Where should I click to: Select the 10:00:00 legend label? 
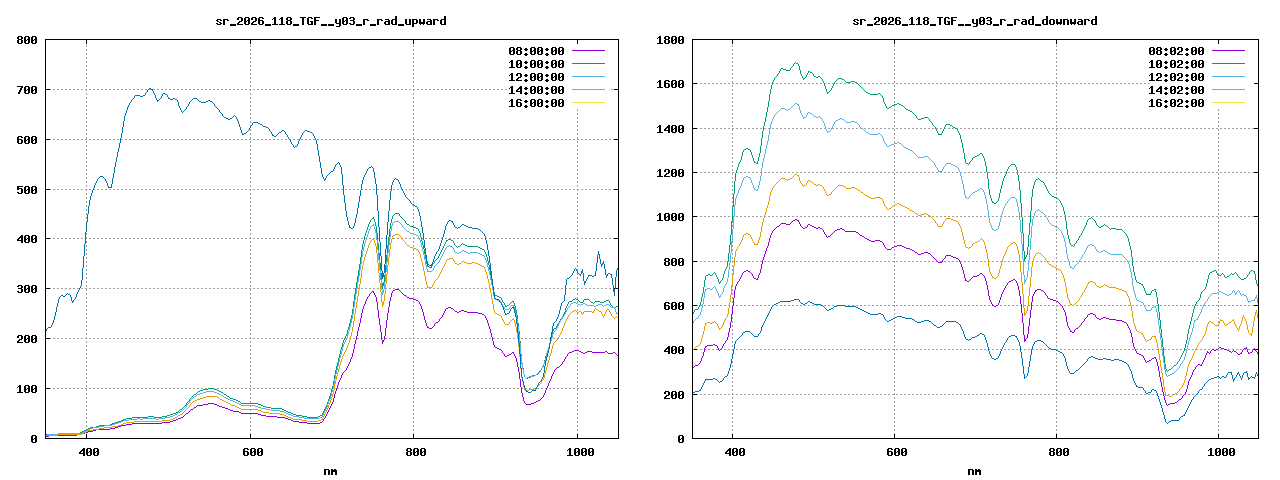[536, 64]
